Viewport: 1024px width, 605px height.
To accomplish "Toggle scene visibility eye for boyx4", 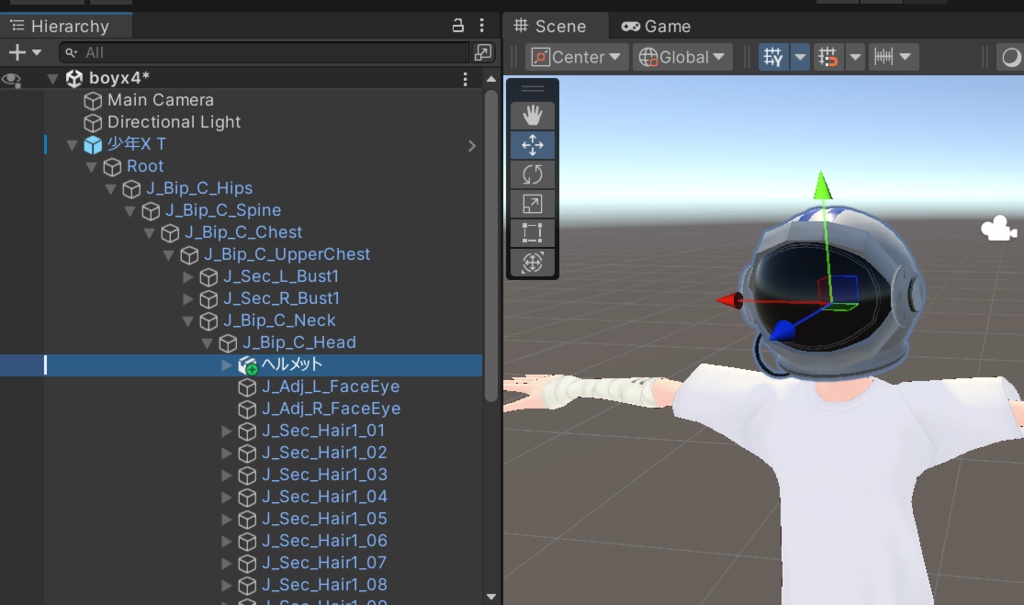I will tap(11, 79).
